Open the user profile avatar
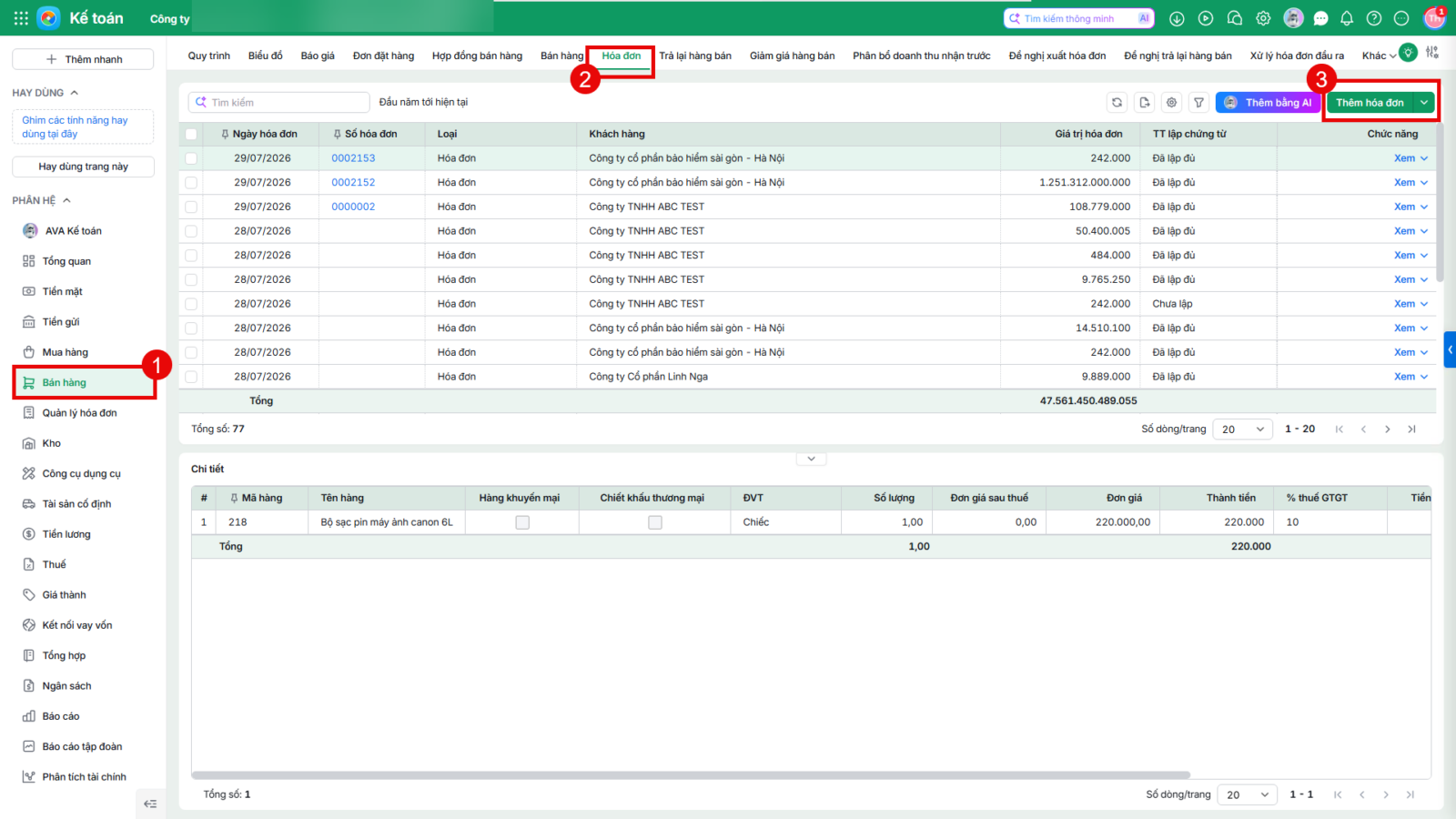Viewport: 1456px width, 819px height. [x=1434, y=18]
